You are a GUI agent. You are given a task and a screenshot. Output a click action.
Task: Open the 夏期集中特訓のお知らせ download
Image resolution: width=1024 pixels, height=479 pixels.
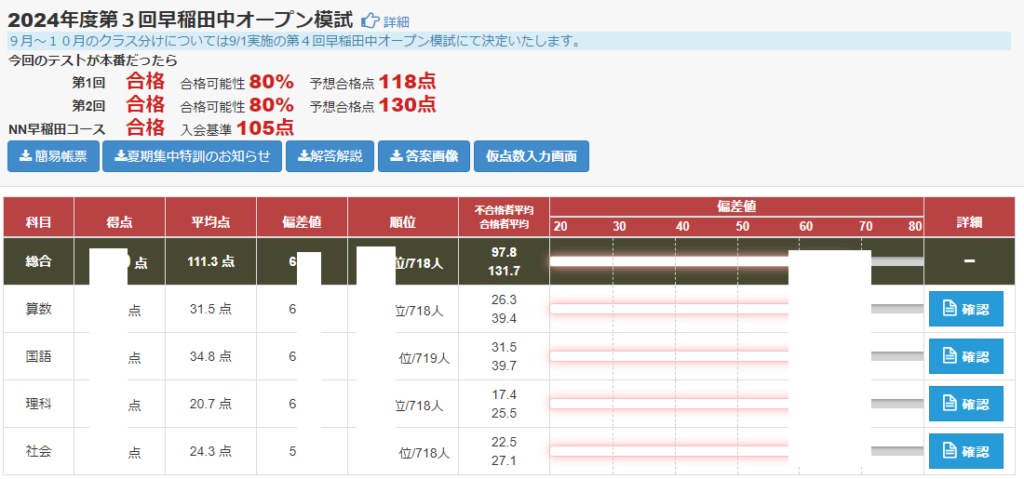click(x=191, y=156)
